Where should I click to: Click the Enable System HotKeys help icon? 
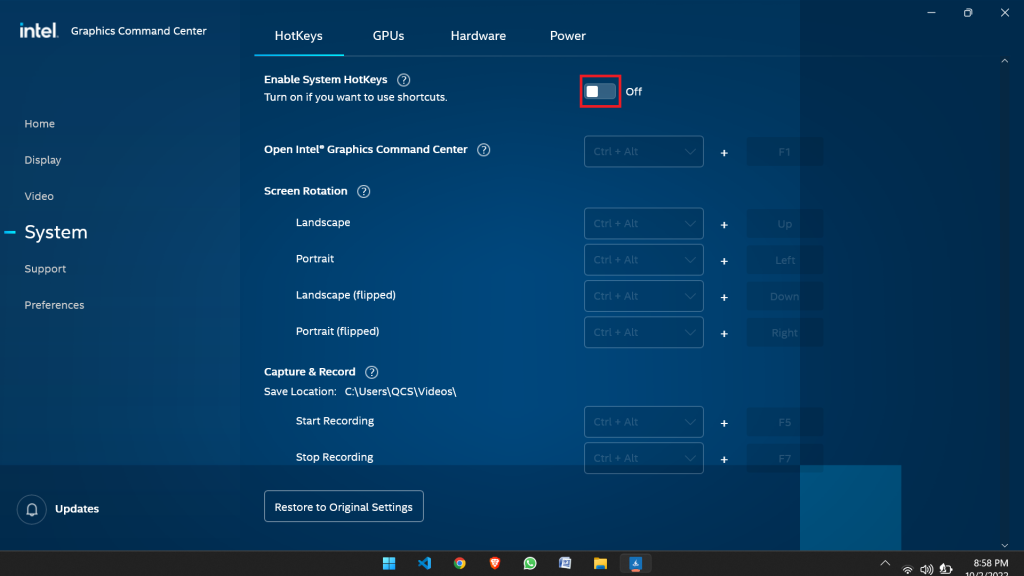click(404, 80)
